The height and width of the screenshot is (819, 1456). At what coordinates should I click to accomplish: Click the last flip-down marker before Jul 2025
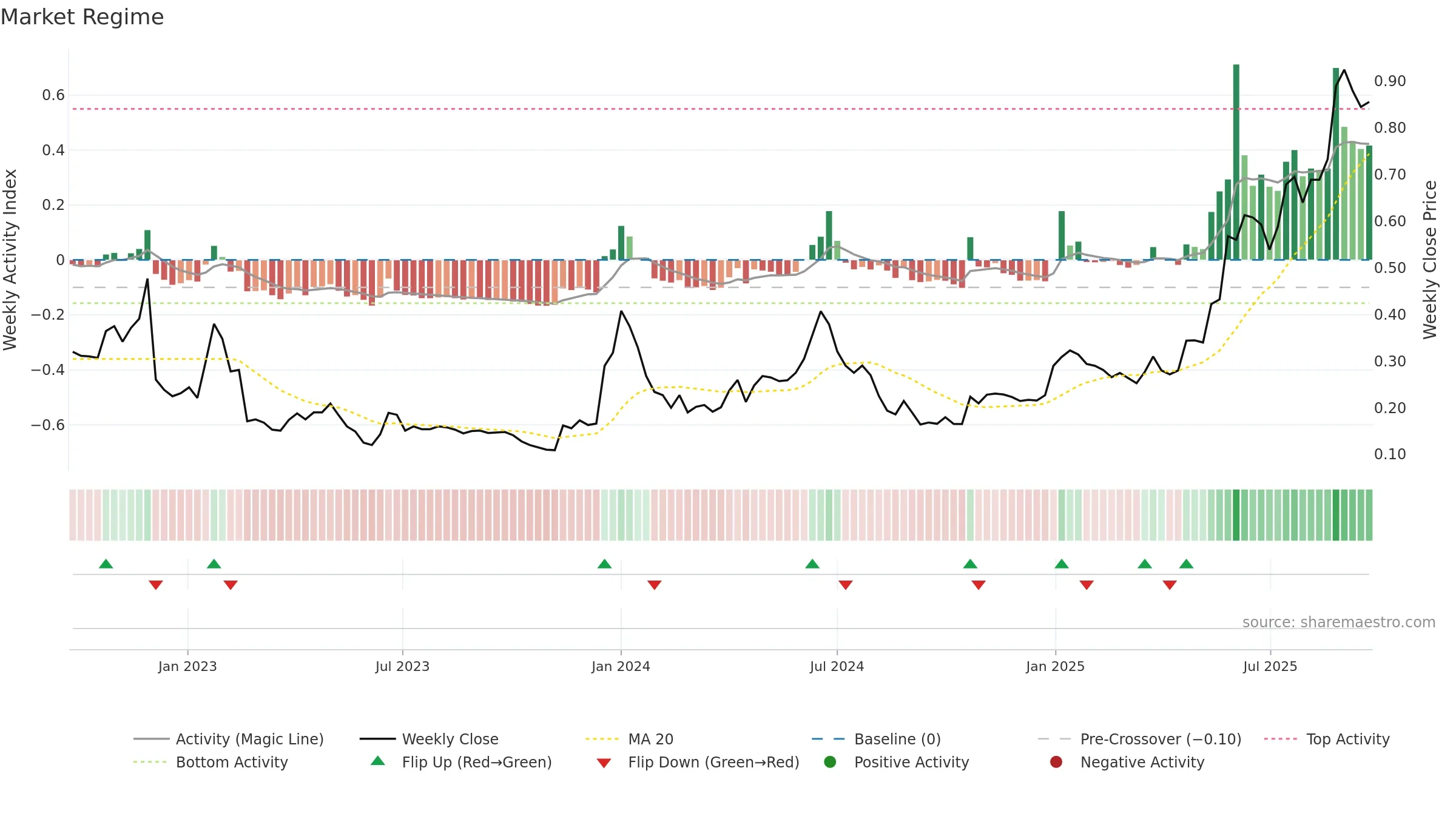coord(1170,585)
